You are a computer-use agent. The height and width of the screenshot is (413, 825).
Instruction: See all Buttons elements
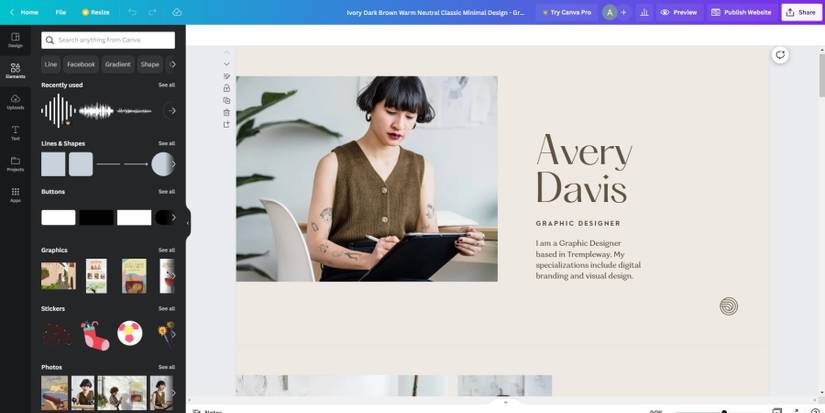tap(167, 192)
